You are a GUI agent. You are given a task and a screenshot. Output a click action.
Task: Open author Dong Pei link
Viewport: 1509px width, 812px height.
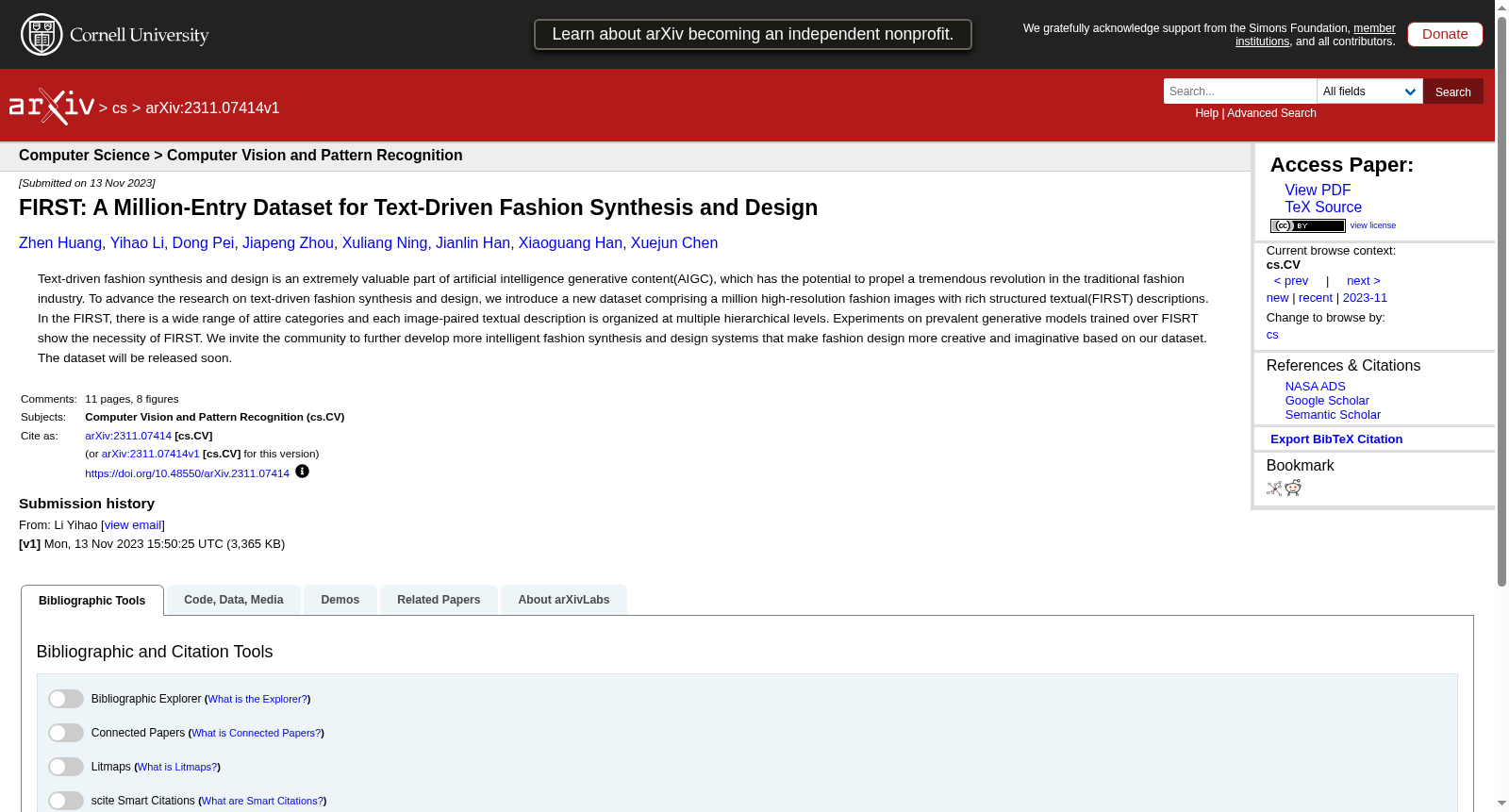(203, 242)
